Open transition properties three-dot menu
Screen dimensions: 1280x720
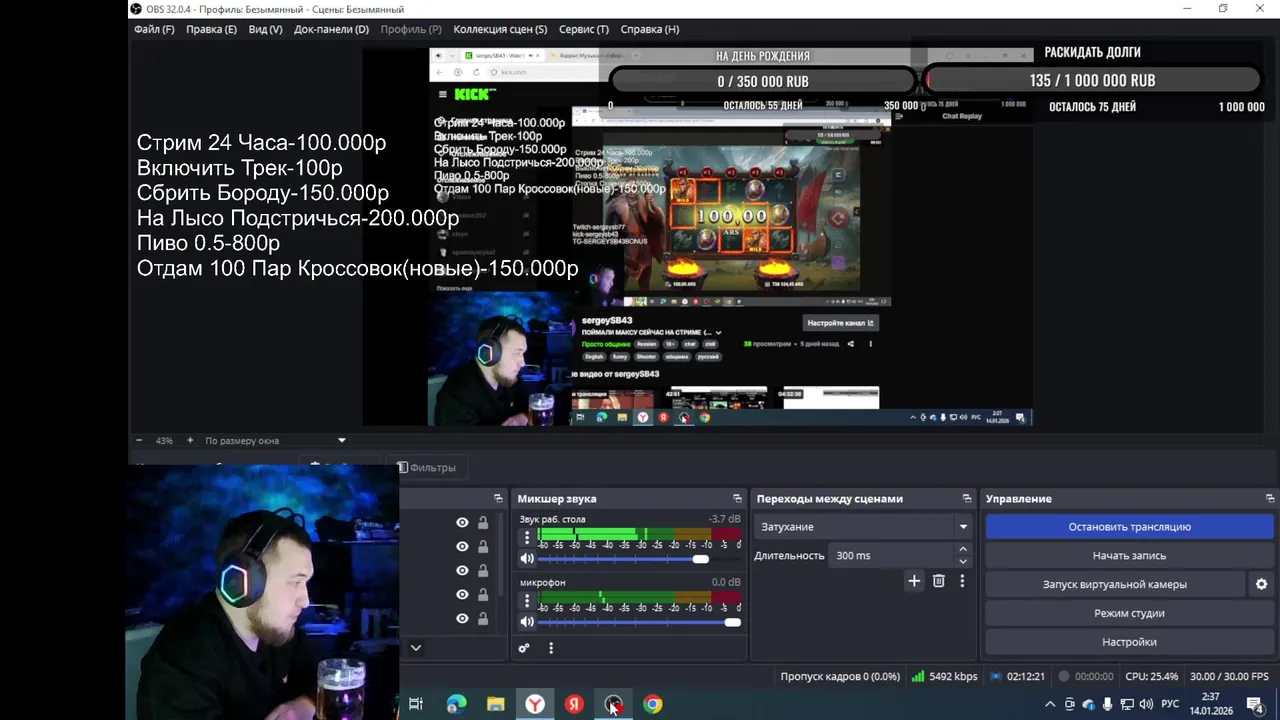pos(962,580)
